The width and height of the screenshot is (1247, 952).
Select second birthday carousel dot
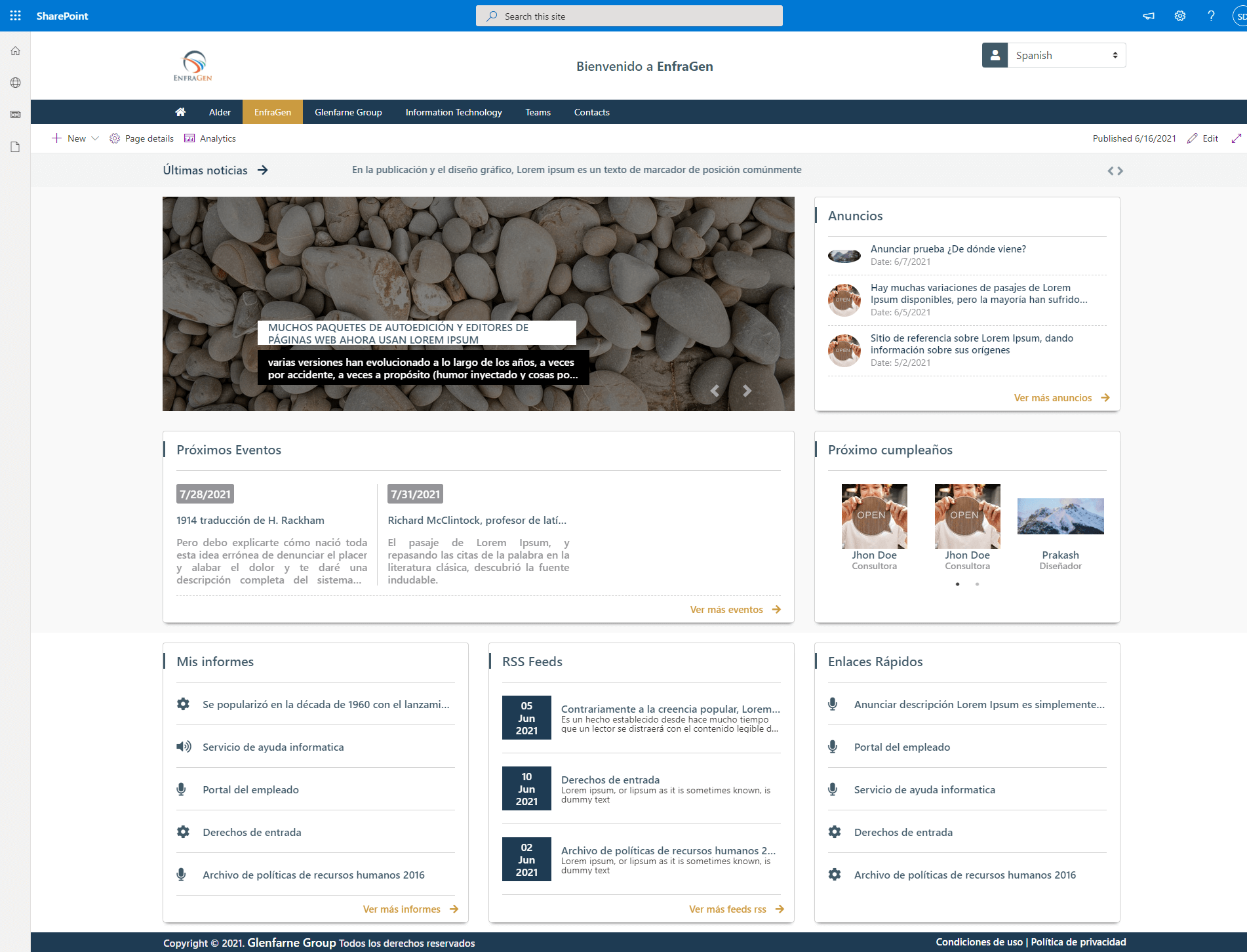[977, 584]
